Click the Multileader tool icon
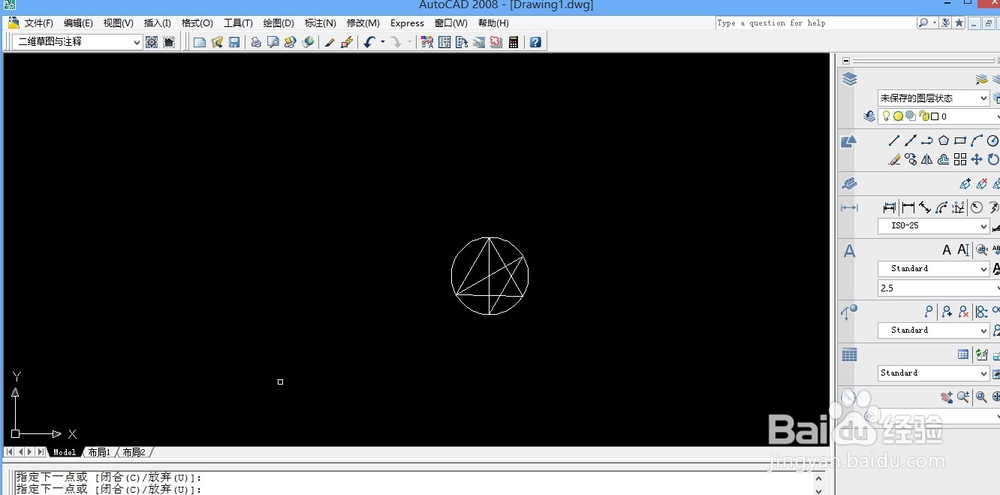 pos(929,311)
